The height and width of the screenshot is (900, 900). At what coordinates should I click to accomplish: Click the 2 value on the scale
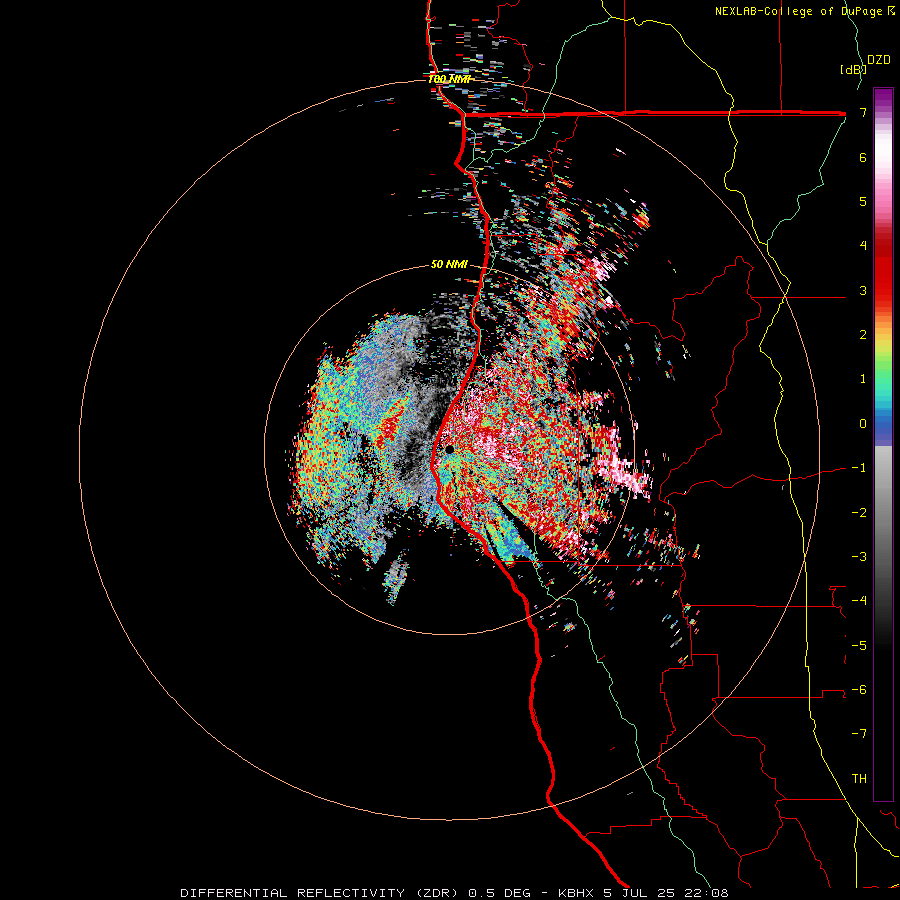(x=863, y=335)
